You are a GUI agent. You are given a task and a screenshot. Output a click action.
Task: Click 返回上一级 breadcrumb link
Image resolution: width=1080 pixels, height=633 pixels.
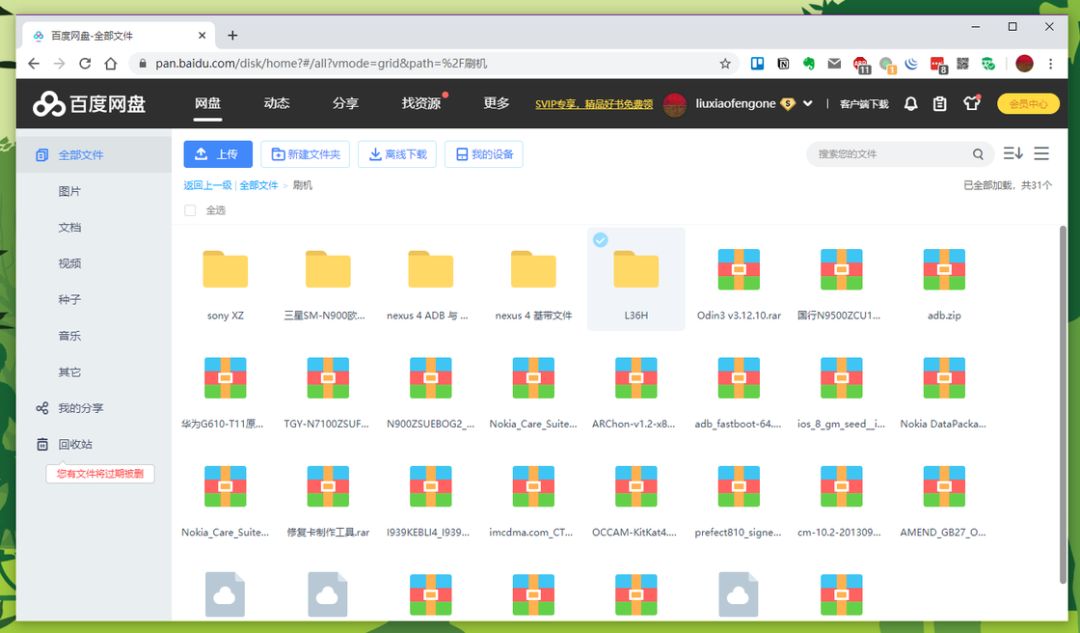(x=207, y=185)
